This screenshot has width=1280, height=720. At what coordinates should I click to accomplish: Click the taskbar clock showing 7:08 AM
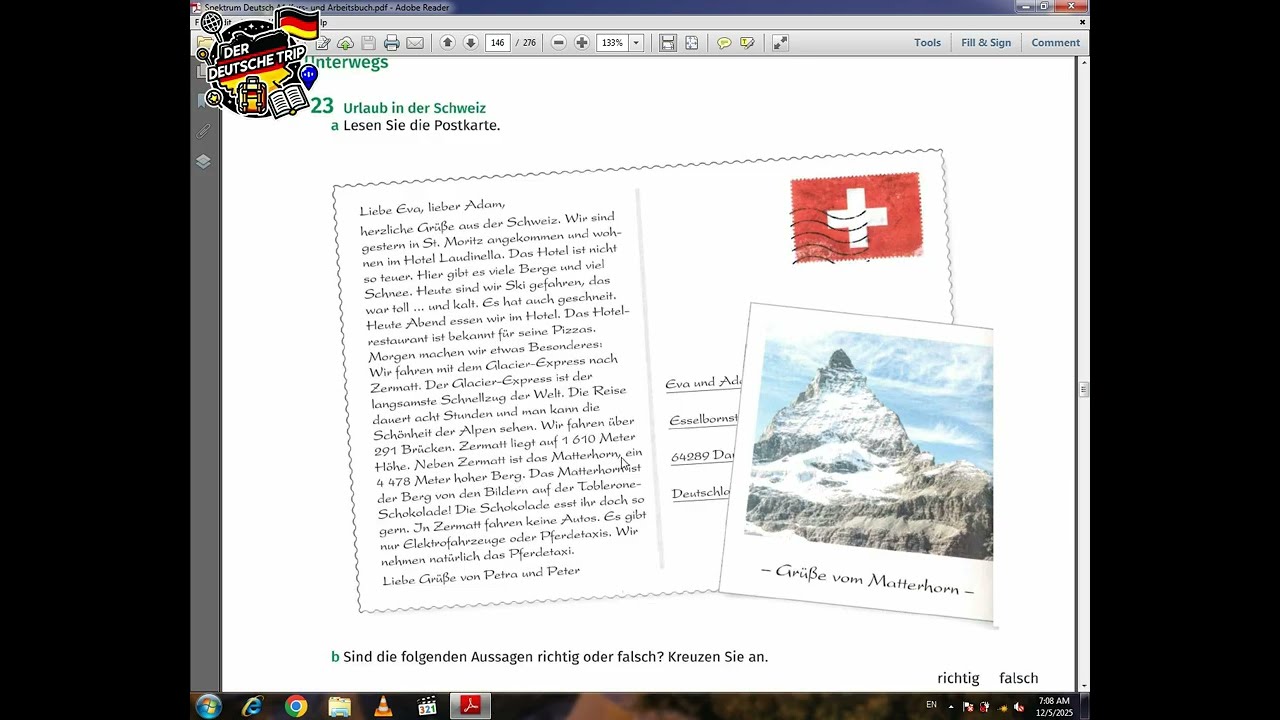(x=1054, y=707)
